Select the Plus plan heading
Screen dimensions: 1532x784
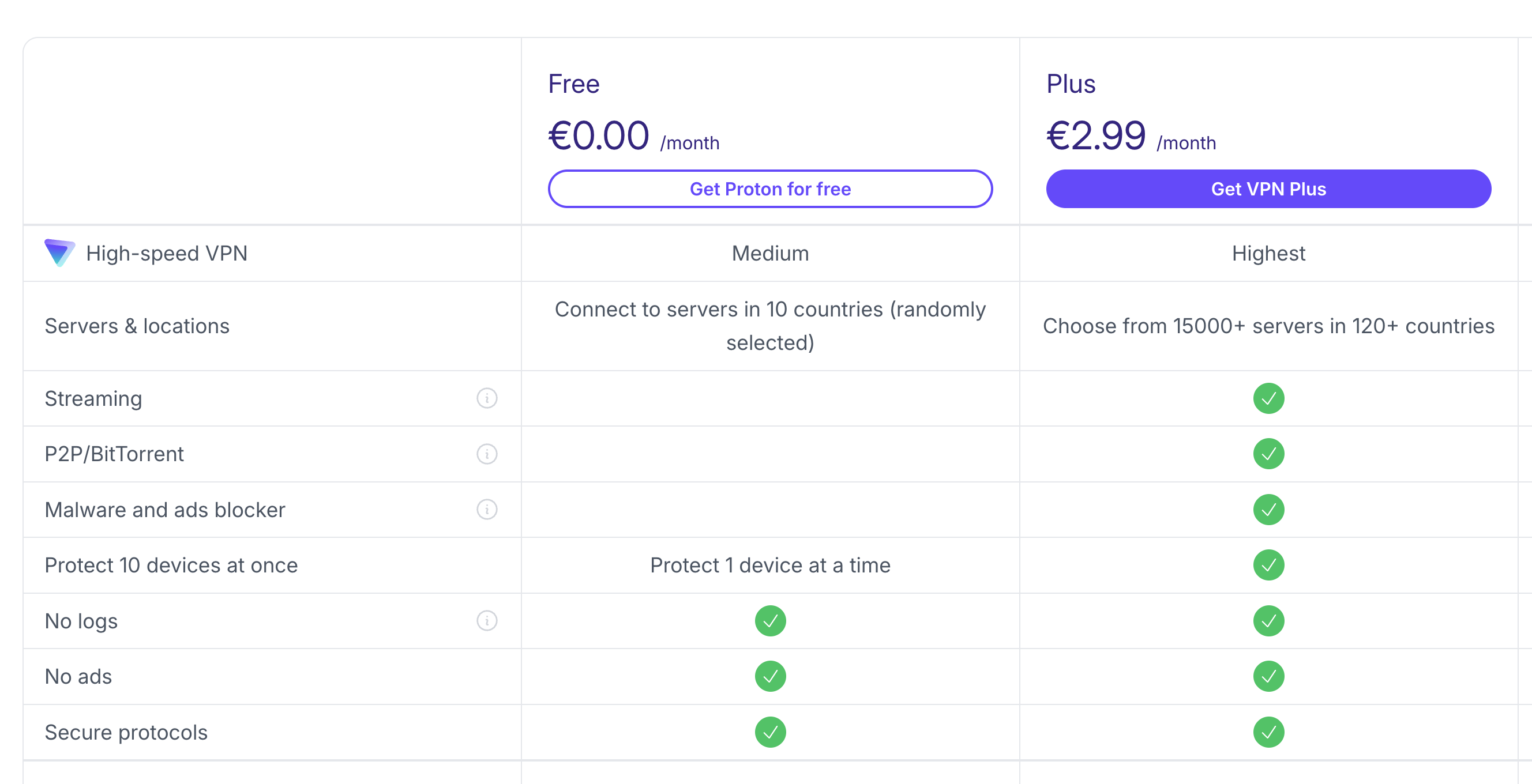click(1071, 84)
